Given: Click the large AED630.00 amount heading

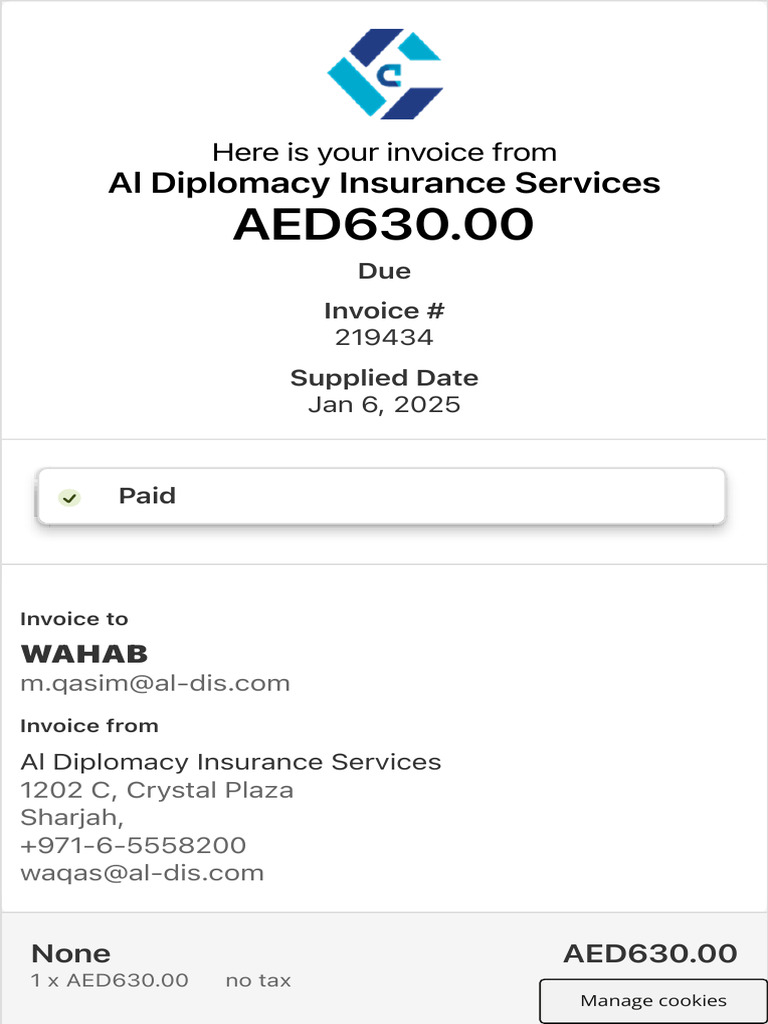Looking at the screenshot, I should tap(384, 225).
